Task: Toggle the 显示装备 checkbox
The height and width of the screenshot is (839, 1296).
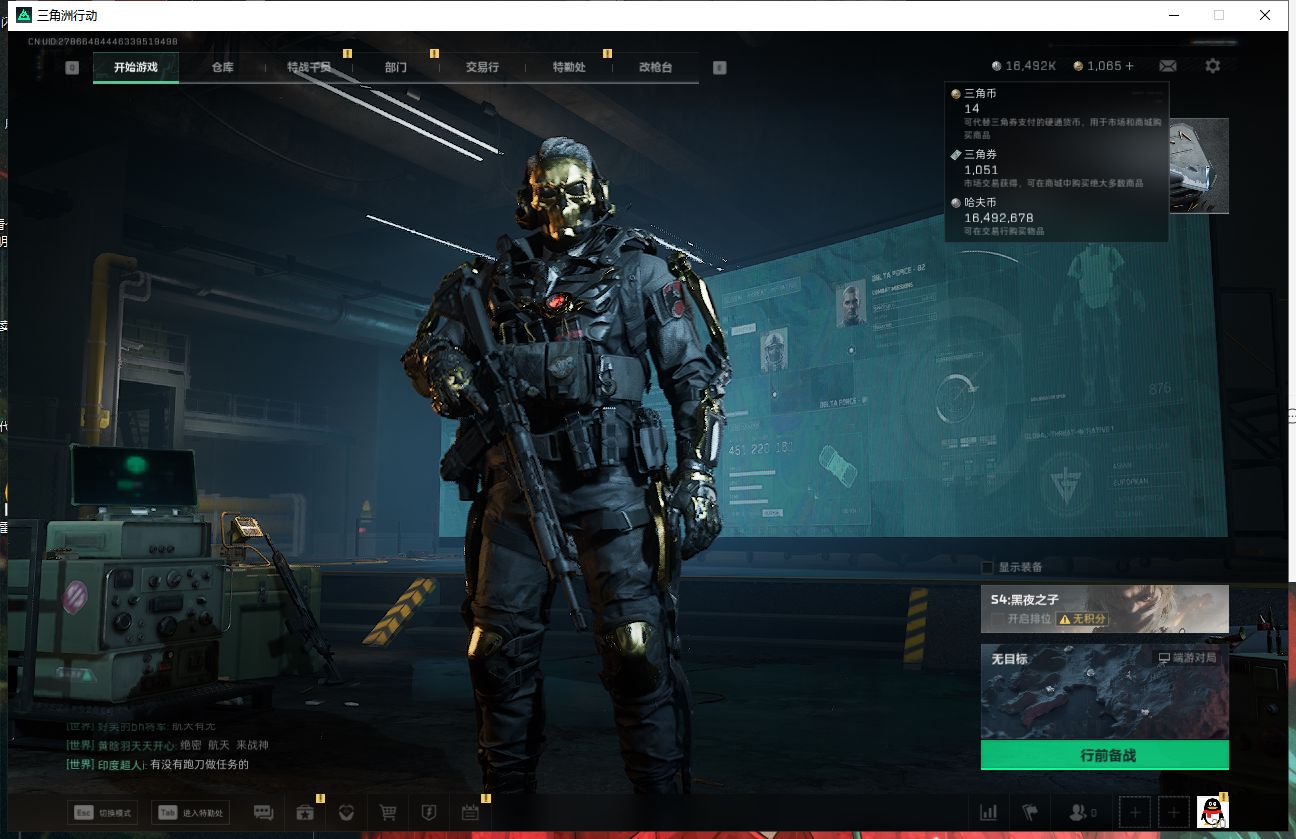Action: (988, 567)
